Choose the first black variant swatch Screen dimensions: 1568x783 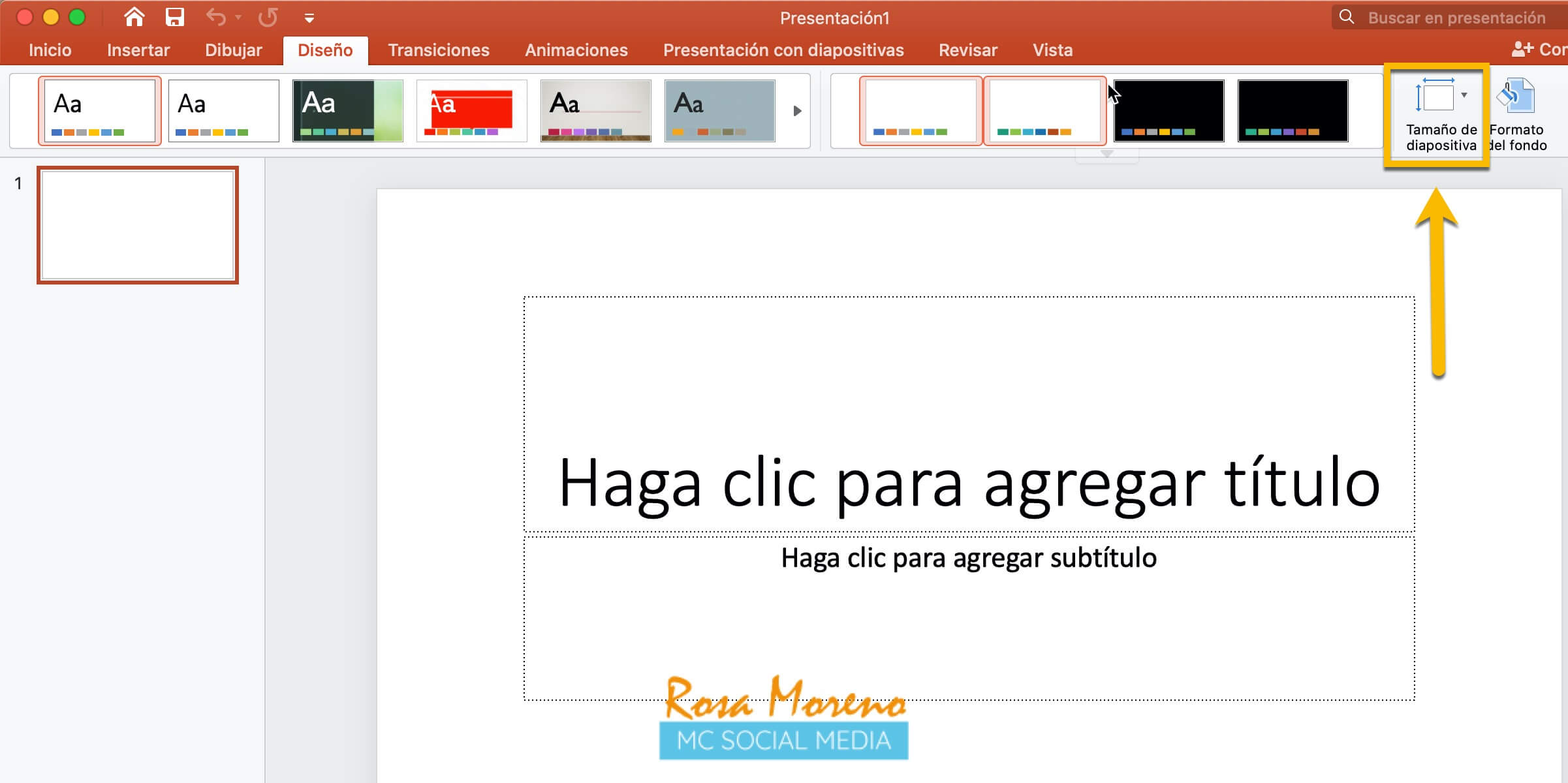click(1168, 110)
